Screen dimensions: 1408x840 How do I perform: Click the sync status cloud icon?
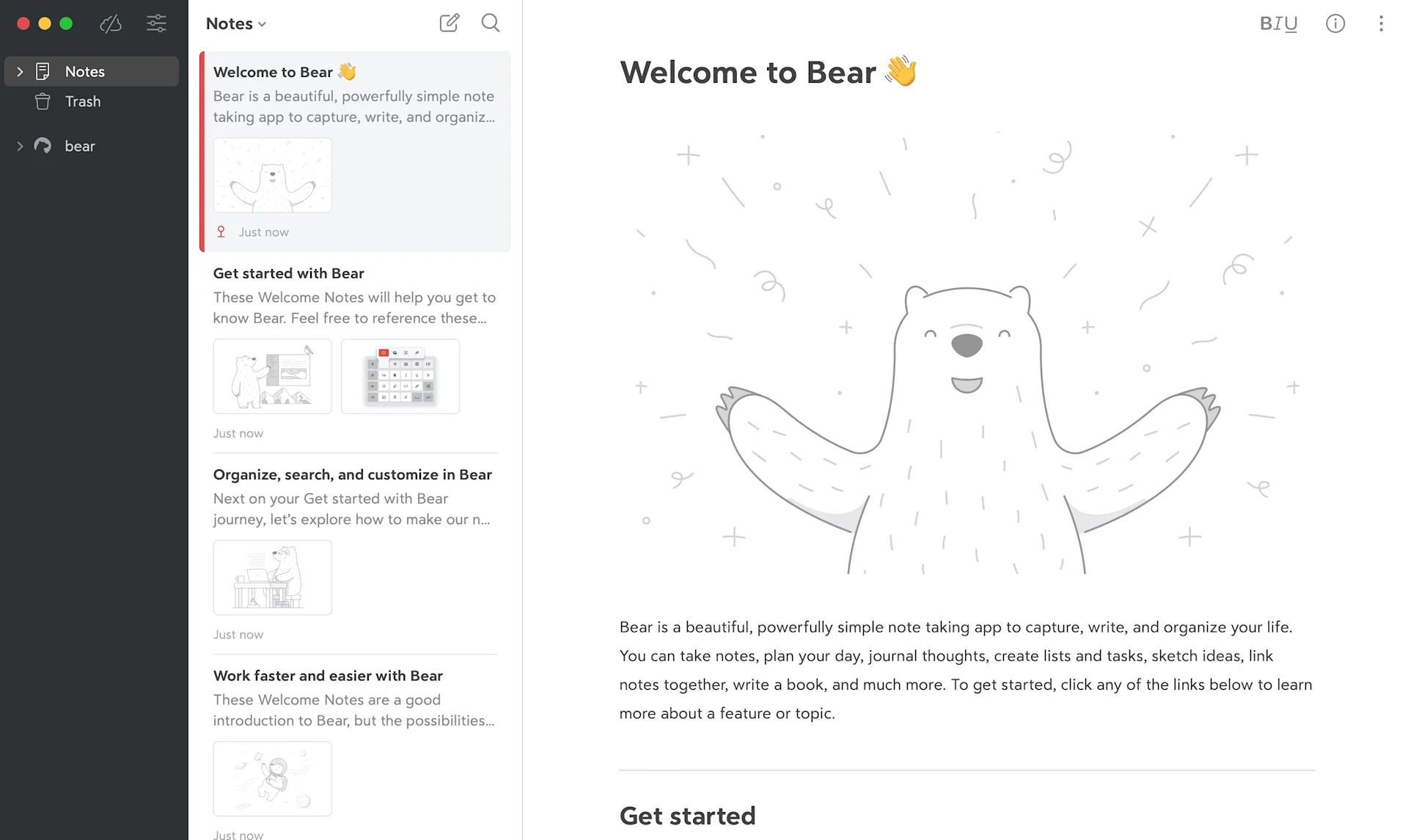[111, 23]
